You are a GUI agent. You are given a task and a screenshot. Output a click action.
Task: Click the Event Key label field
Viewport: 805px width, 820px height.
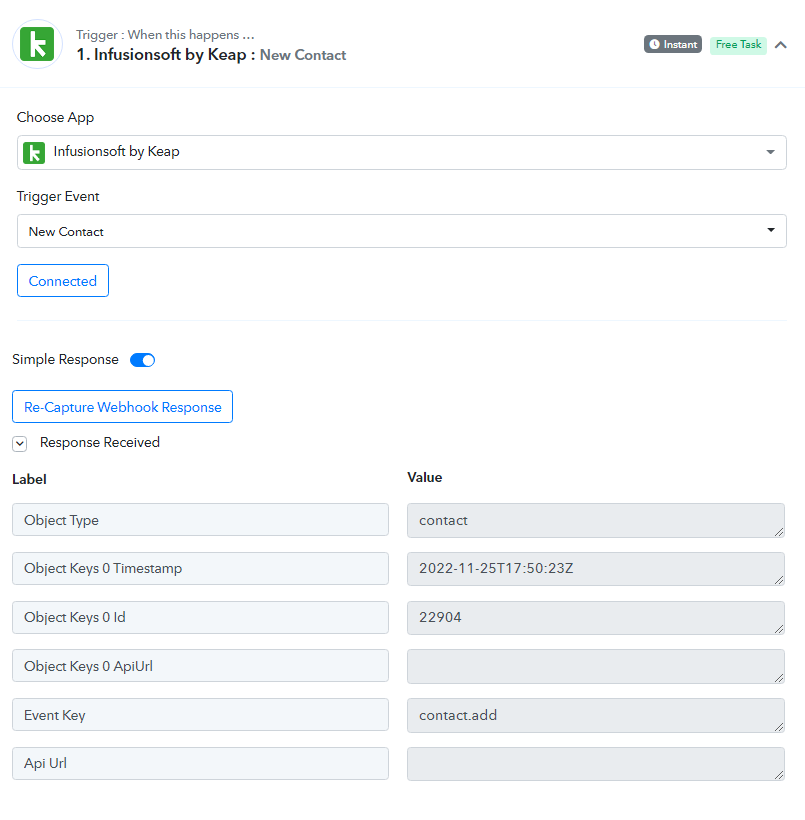click(x=200, y=714)
